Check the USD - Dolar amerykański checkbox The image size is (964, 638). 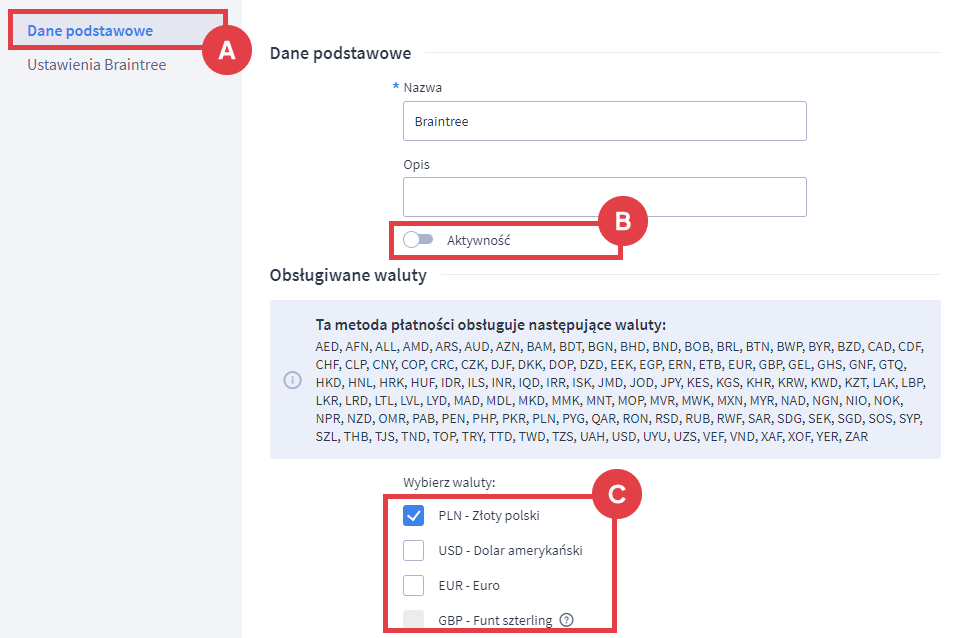click(x=413, y=550)
